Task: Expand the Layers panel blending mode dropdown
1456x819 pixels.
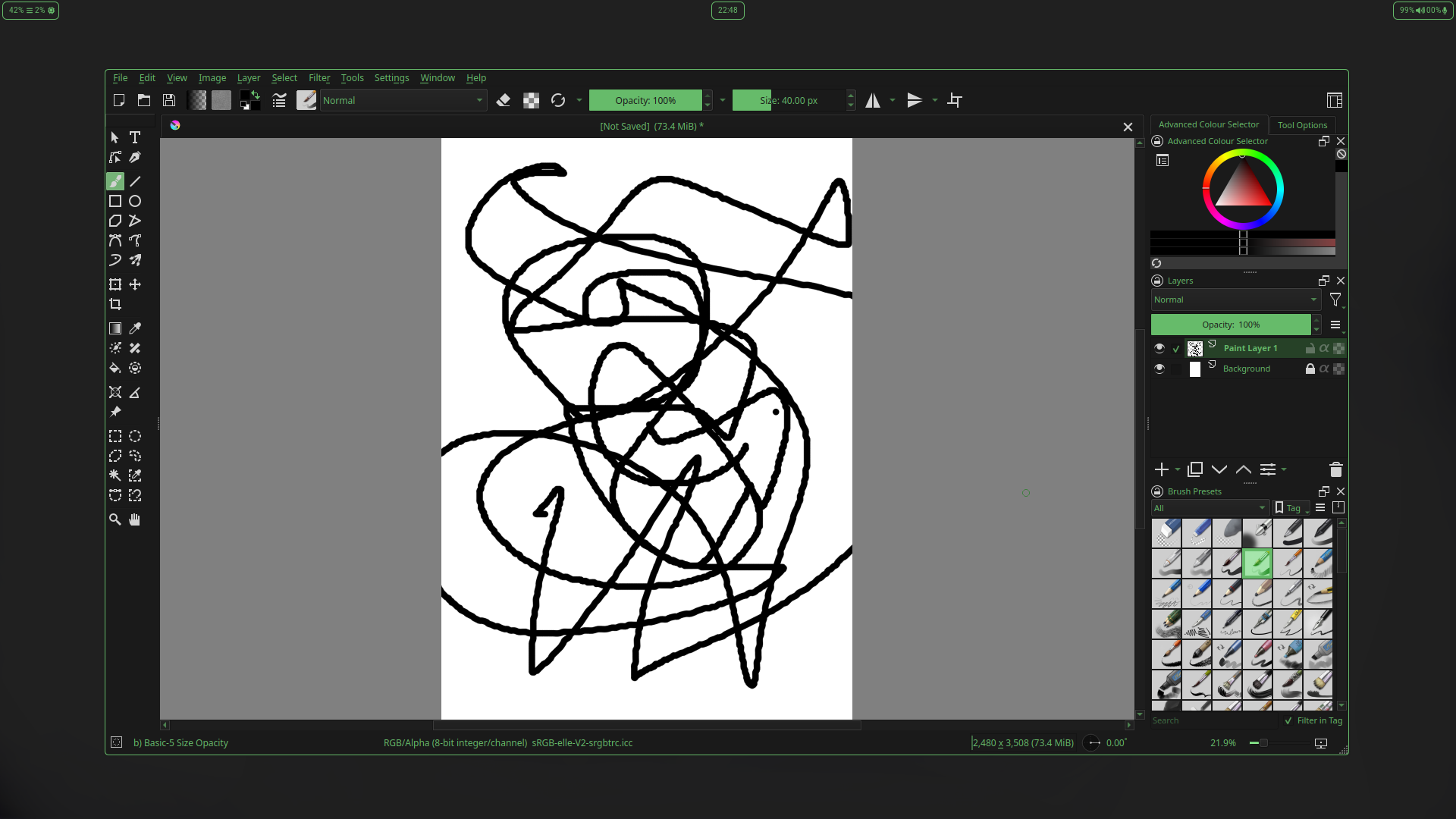Action: point(1235,300)
